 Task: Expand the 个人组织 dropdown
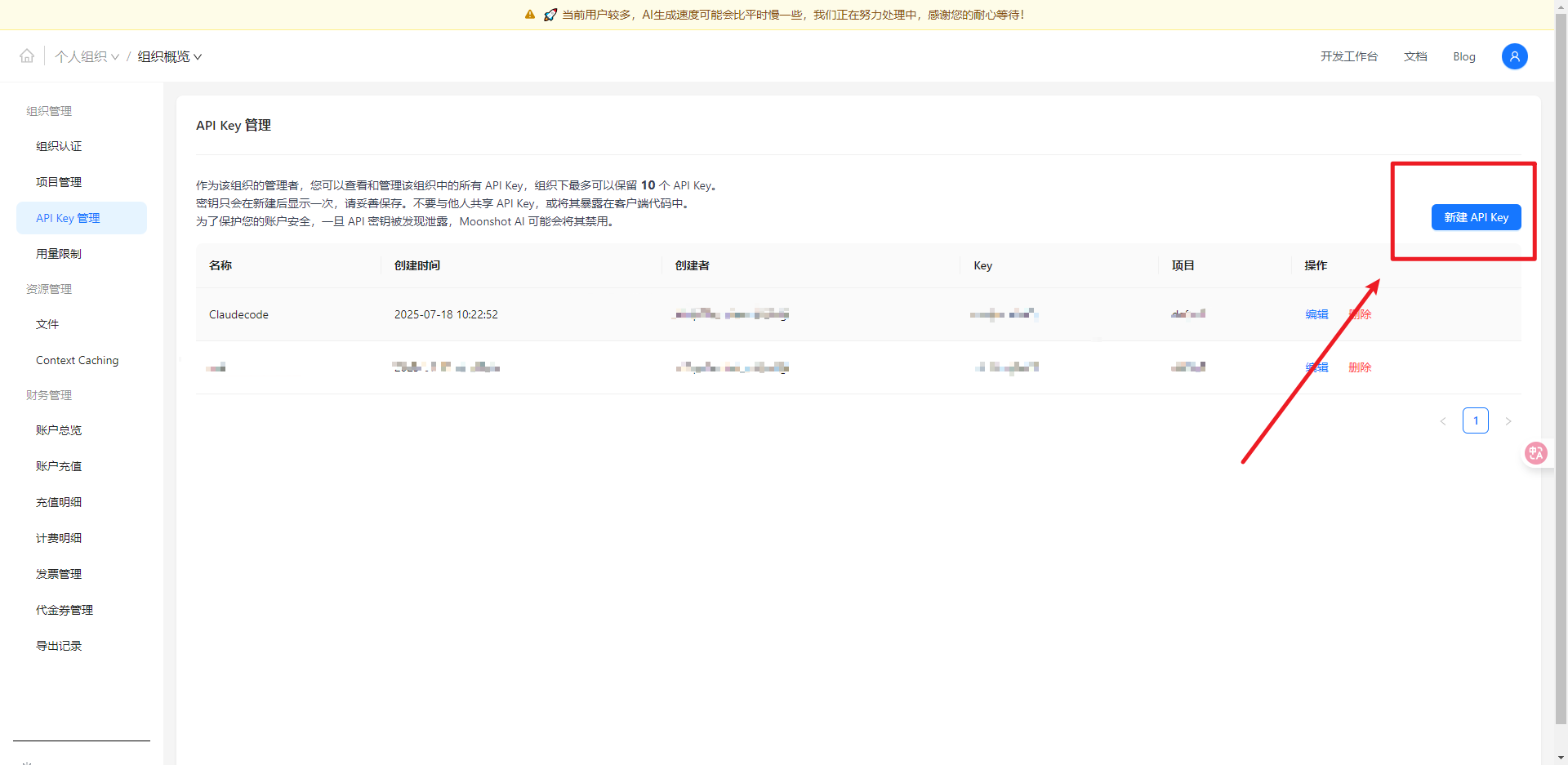[x=87, y=56]
